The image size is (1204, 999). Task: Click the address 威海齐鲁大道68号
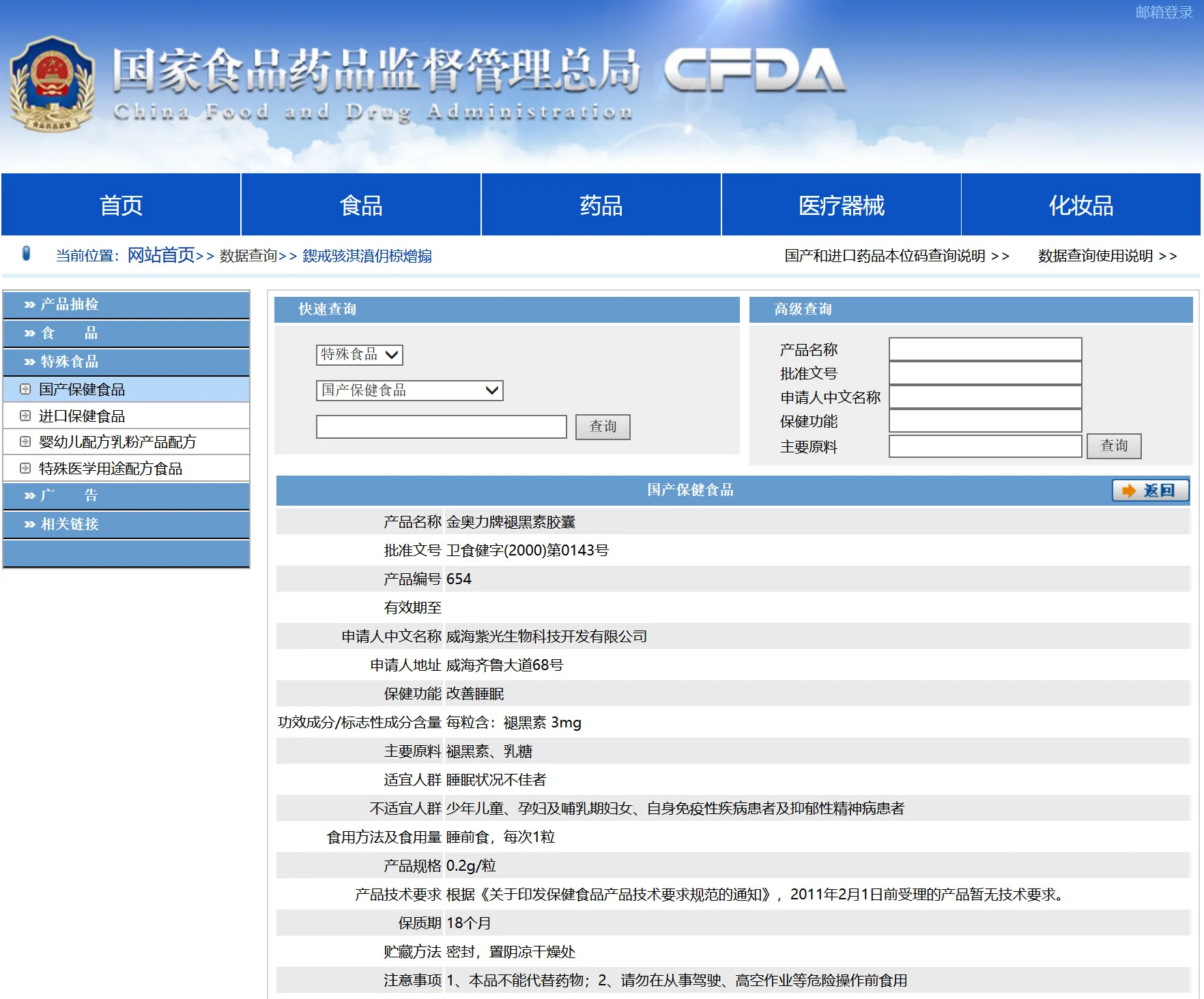pyautogui.click(x=504, y=665)
